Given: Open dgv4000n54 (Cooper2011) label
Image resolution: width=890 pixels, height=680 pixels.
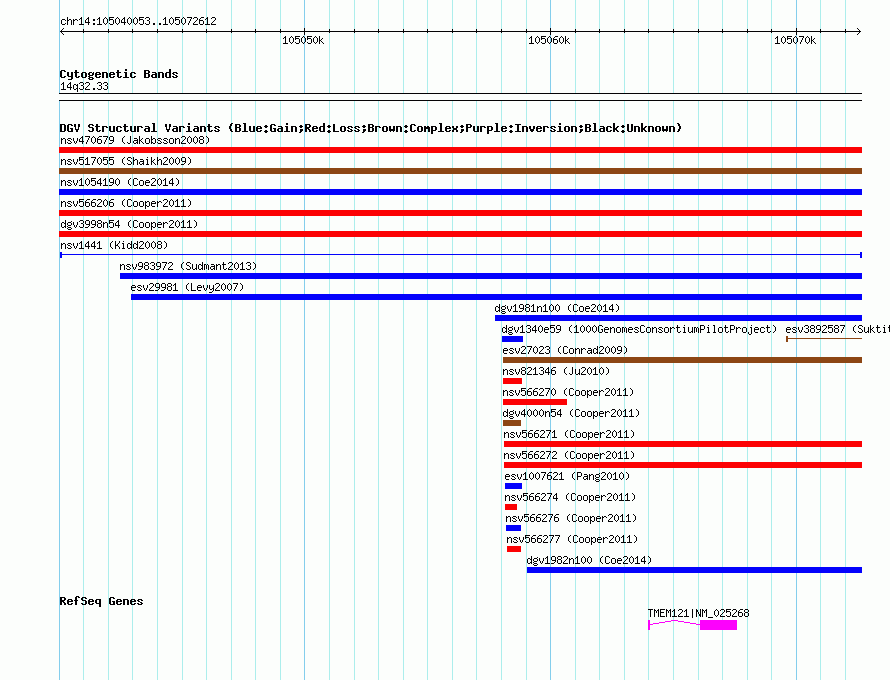Looking at the screenshot, I should coord(571,413).
